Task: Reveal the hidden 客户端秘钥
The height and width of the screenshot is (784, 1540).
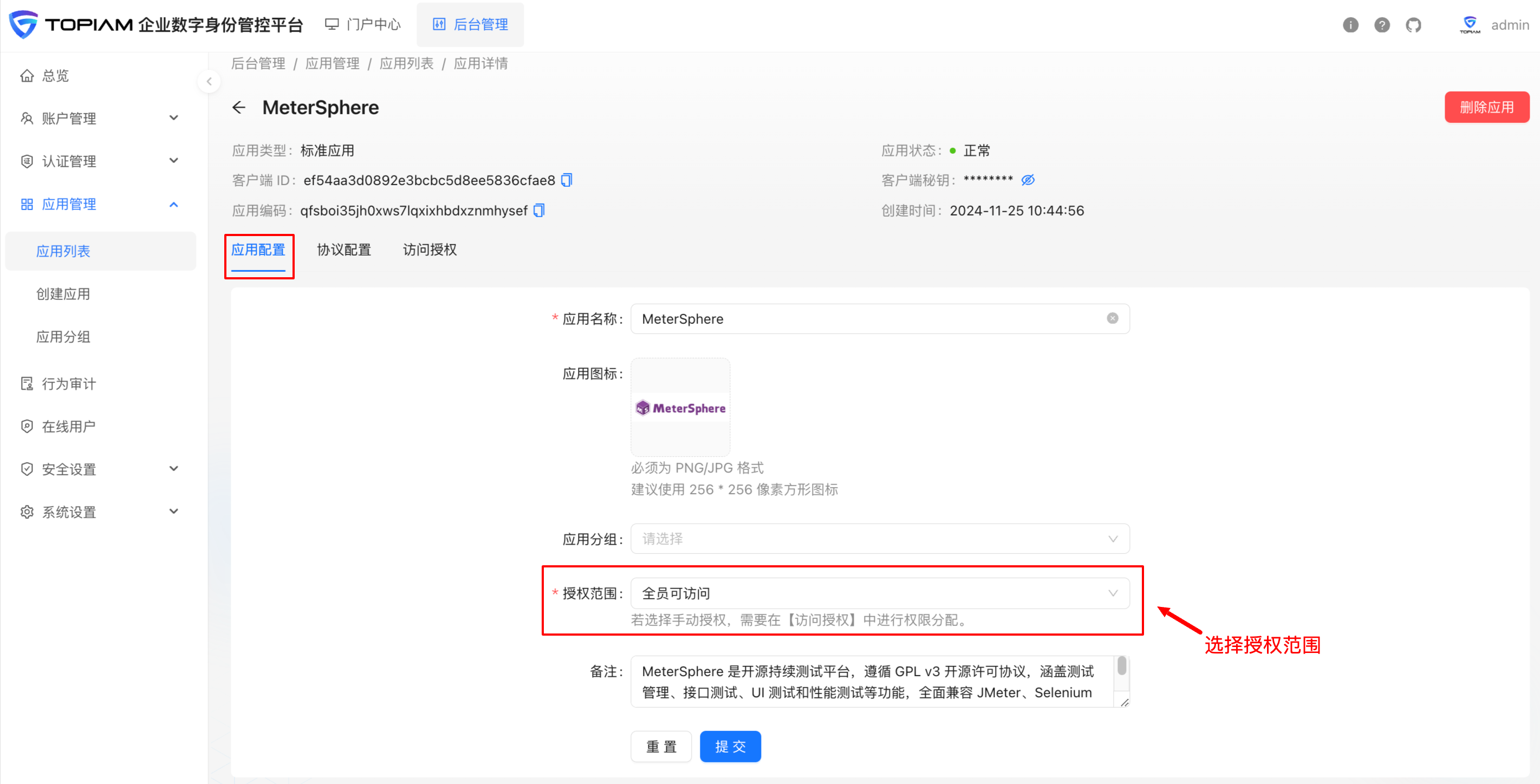Action: click(1028, 179)
